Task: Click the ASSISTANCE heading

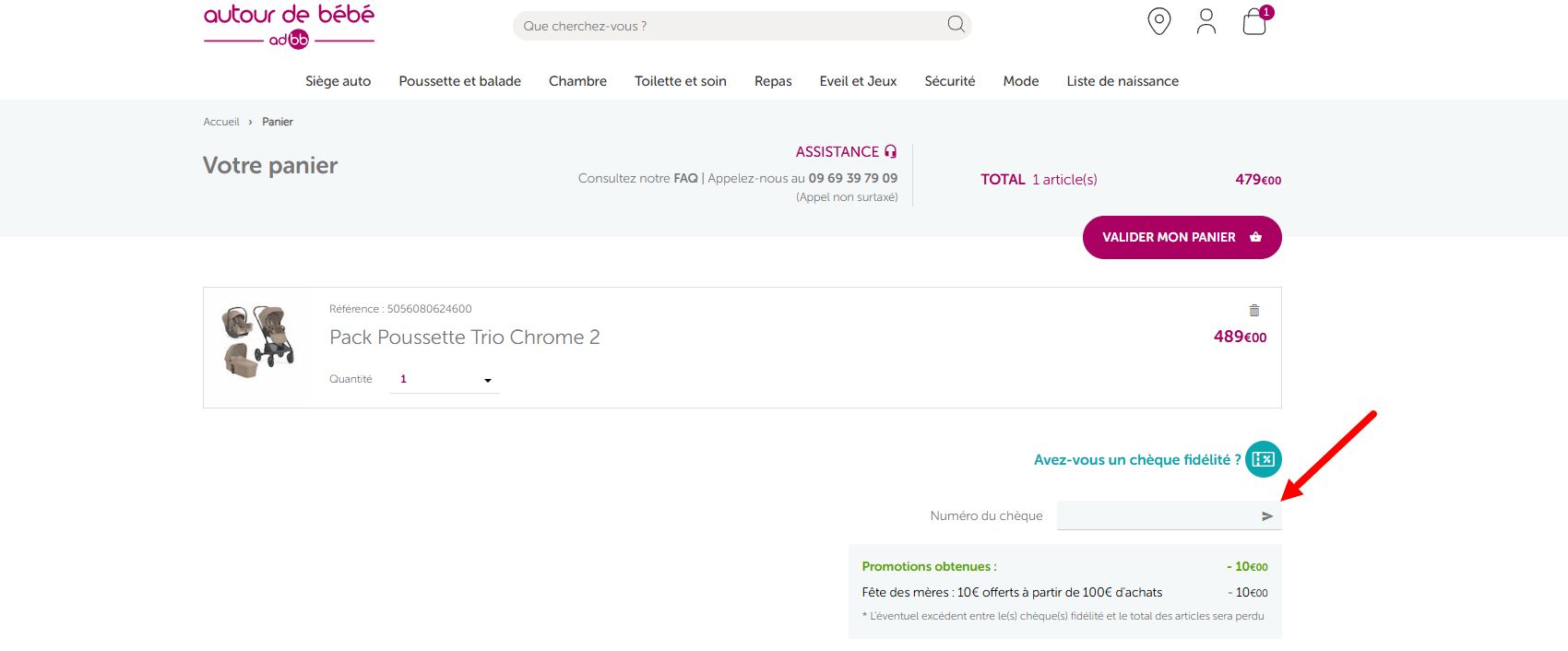Action: pos(837,152)
